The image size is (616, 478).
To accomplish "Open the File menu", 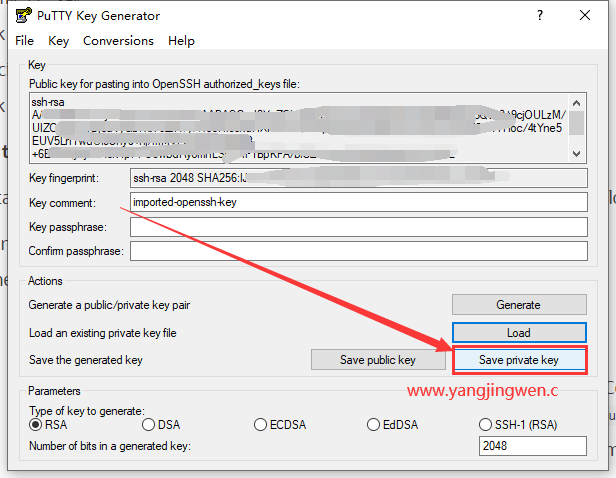I will (24, 40).
